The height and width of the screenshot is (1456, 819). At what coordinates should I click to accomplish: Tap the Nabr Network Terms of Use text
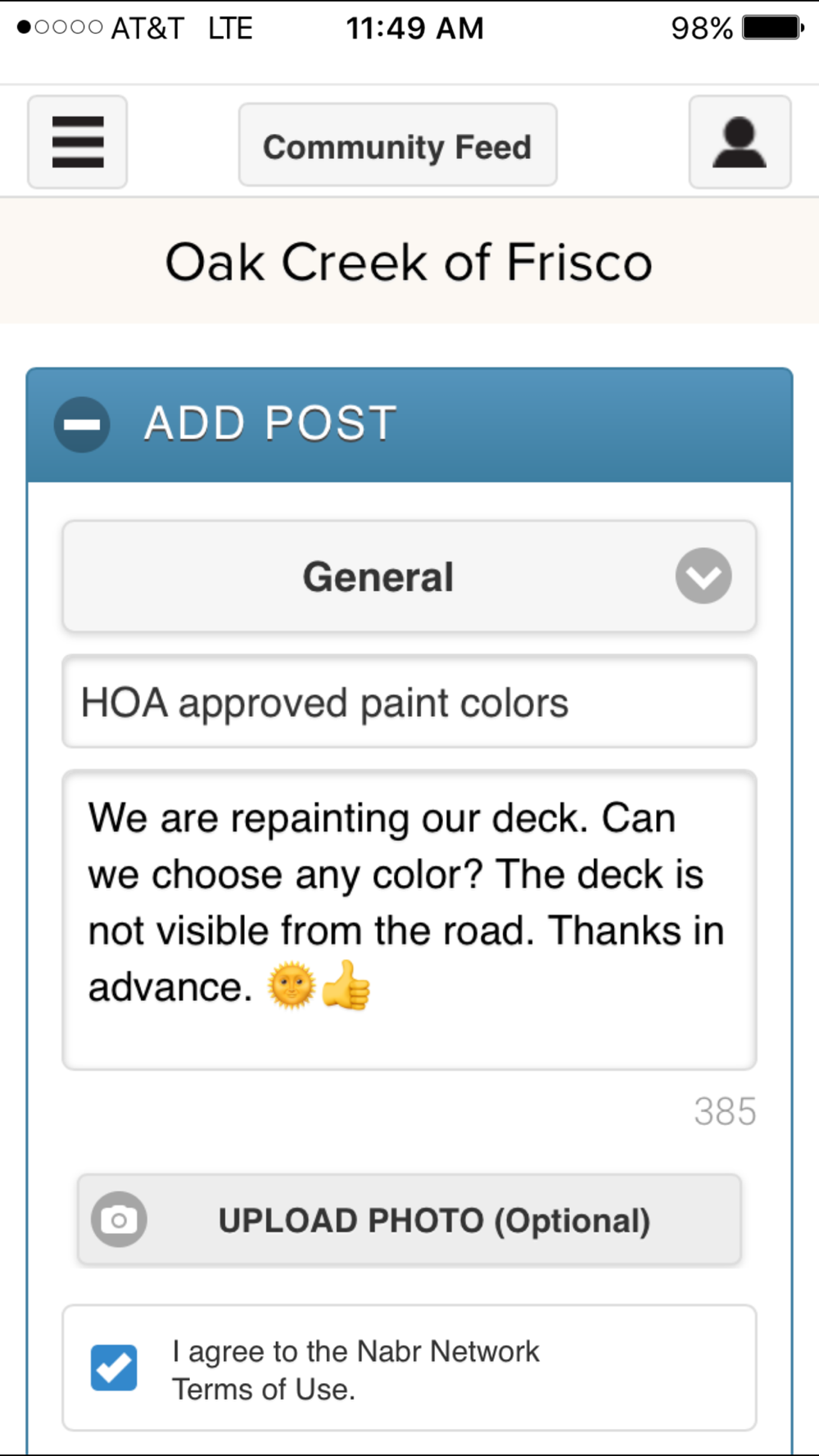pos(355,1370)
